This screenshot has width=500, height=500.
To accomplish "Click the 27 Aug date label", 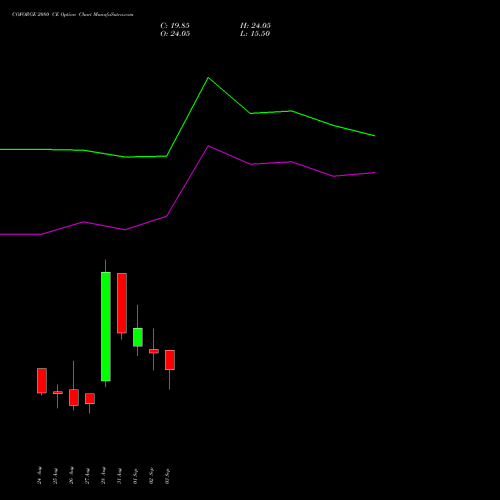I will point(87,476).
